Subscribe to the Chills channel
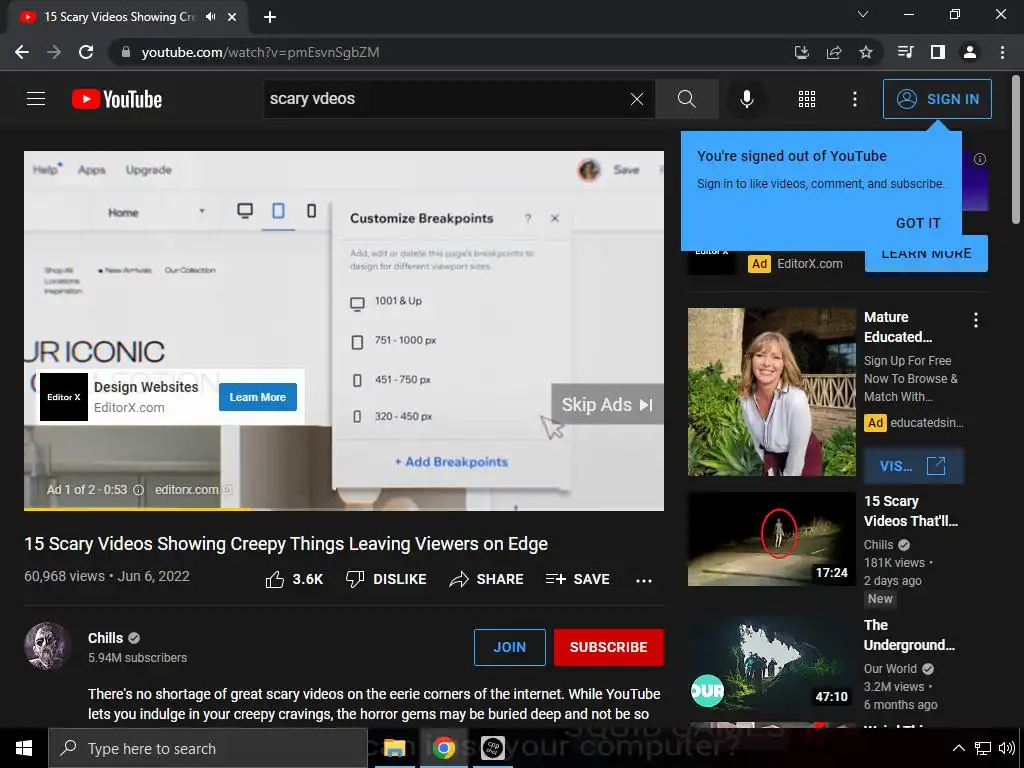1024x768 pixels. point(609,647)
